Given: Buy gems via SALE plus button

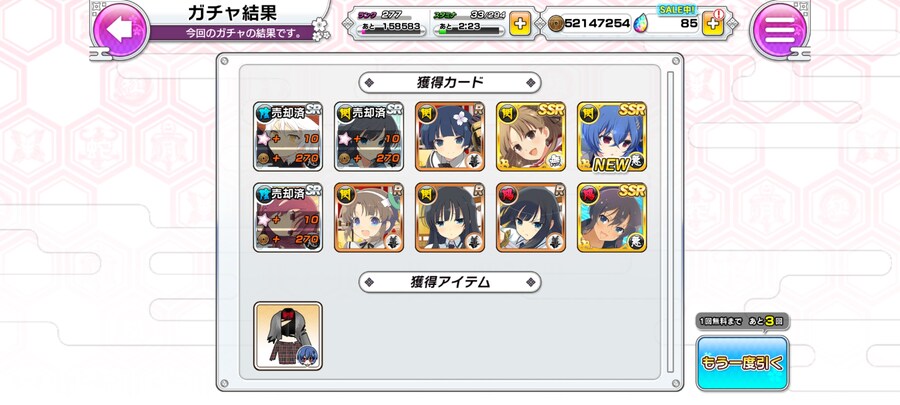Looking at the screenshot, I should tap(712, 24).
